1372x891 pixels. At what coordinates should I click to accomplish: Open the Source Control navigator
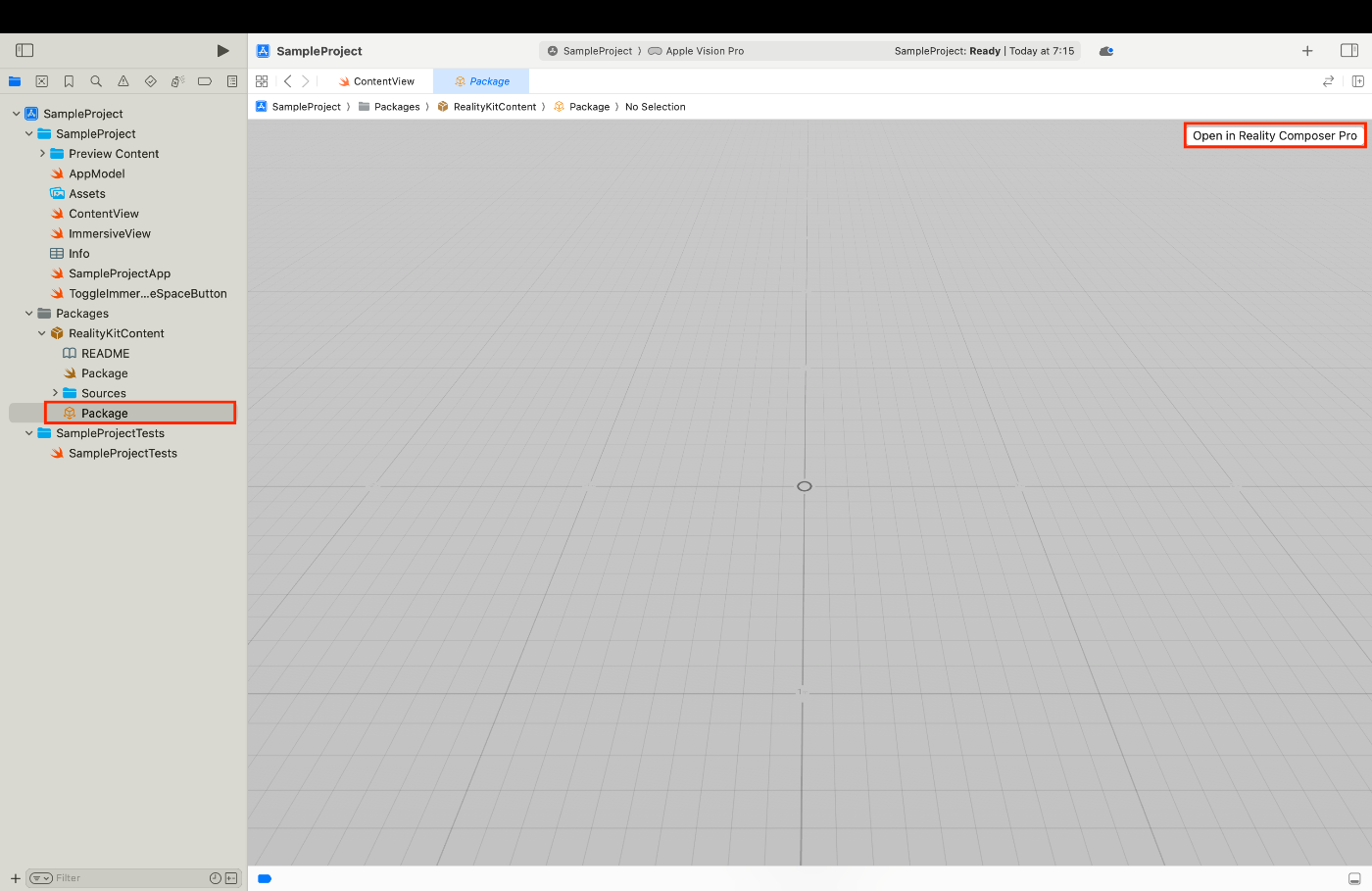(41, 81)
